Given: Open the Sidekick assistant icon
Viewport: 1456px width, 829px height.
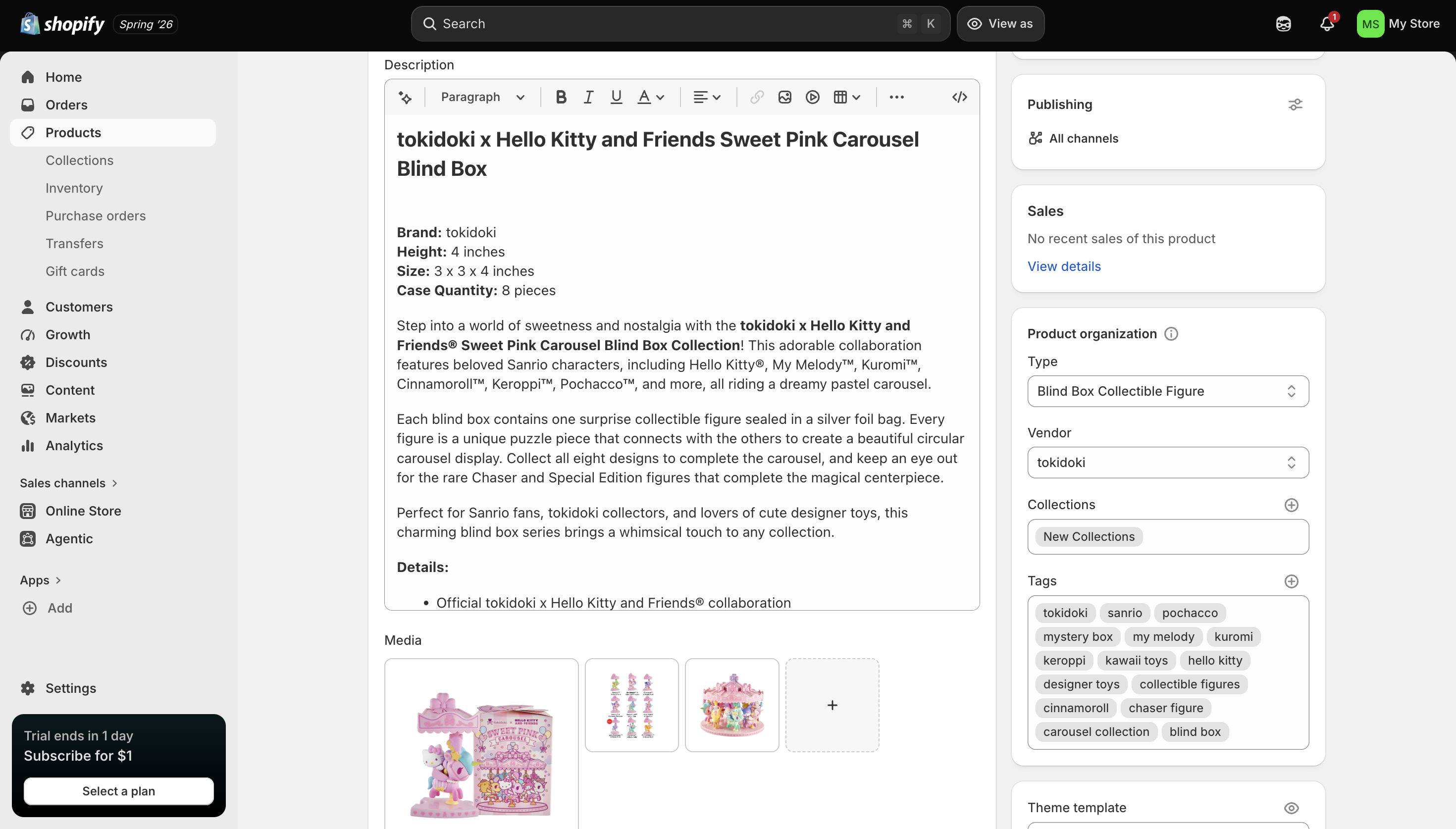Looking at the screenshot, I should [x=1283, y=24].
